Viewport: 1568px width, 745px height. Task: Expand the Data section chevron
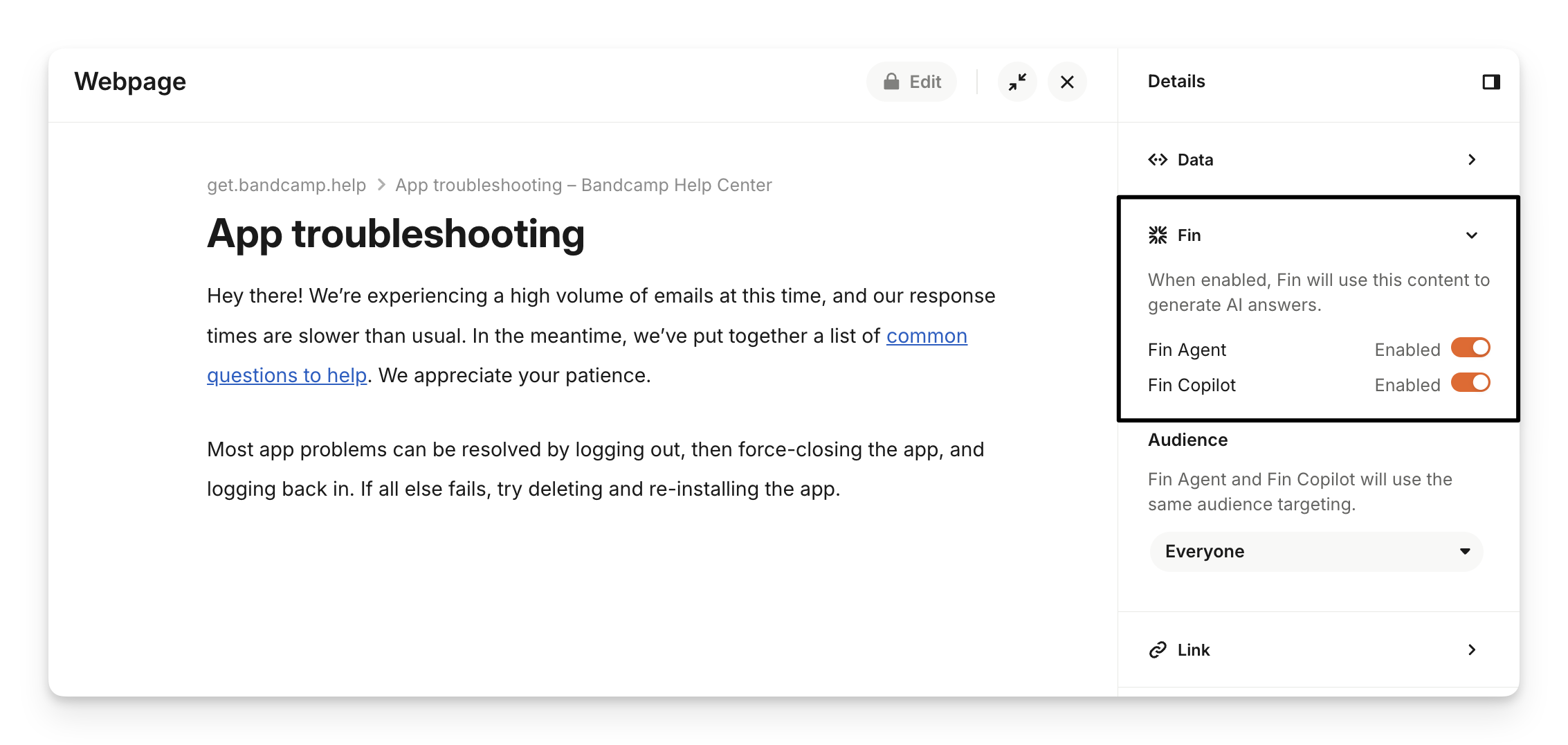(1472, 160)
